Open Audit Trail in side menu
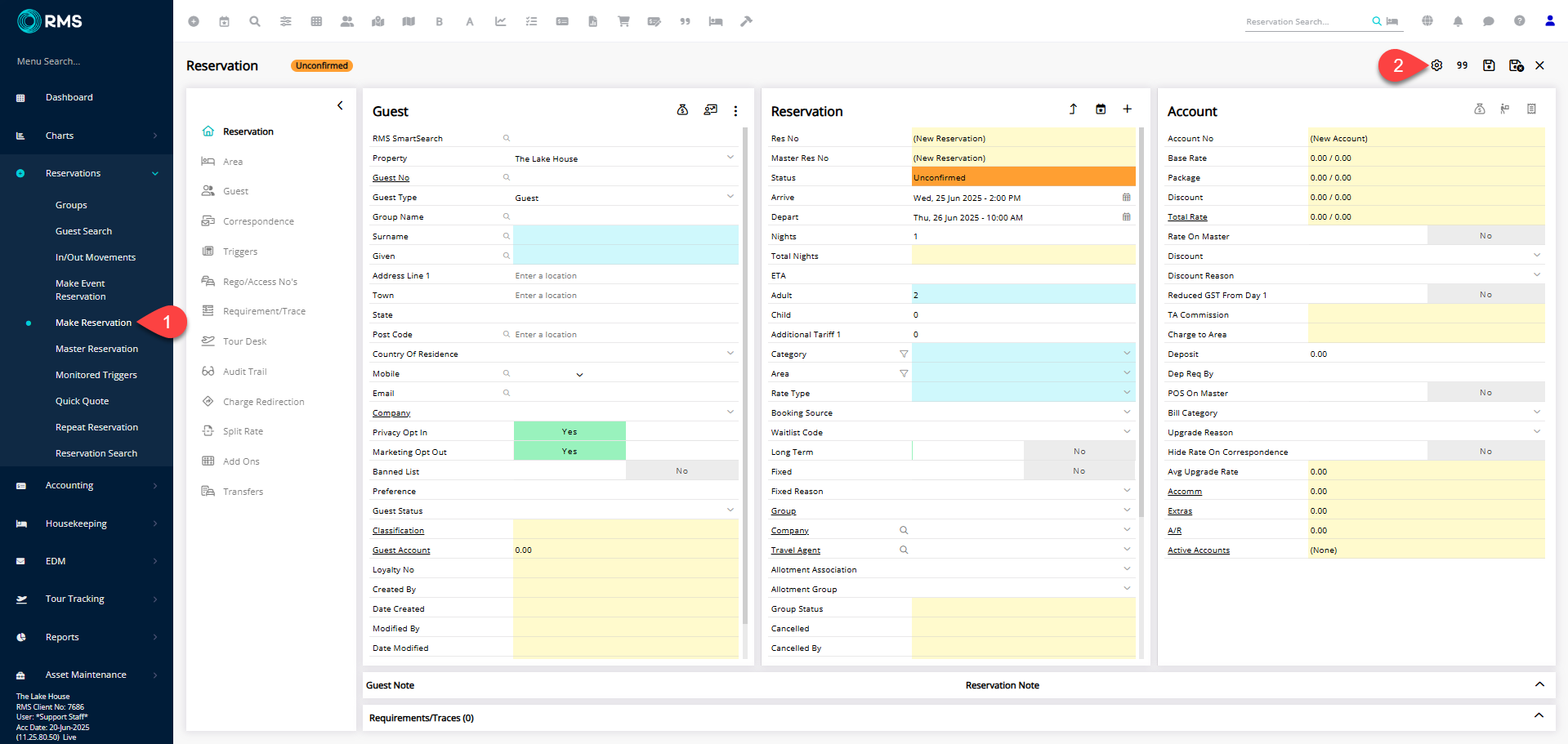 [x=245, y=372]
